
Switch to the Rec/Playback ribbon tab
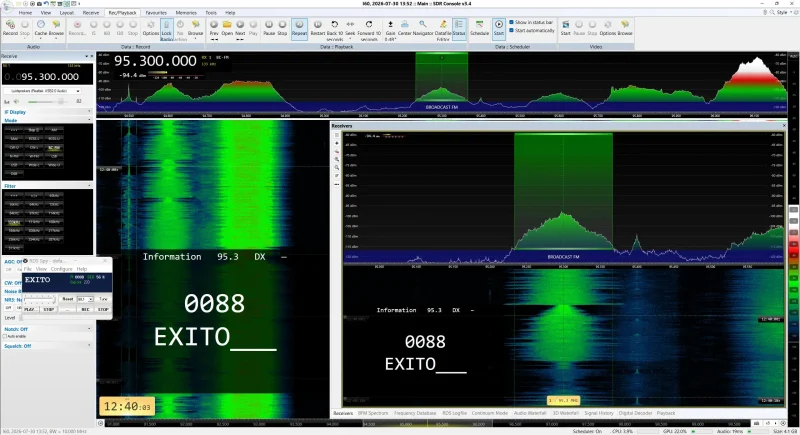[122, 13]
